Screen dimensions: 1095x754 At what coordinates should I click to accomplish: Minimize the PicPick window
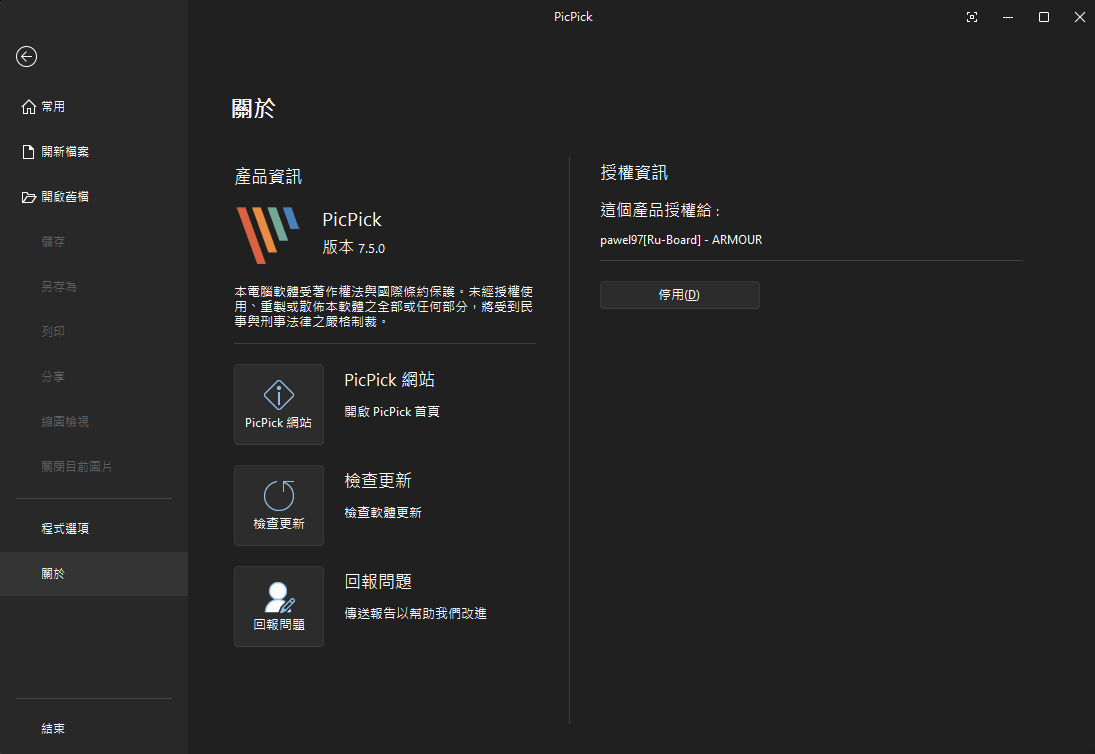1008,17
